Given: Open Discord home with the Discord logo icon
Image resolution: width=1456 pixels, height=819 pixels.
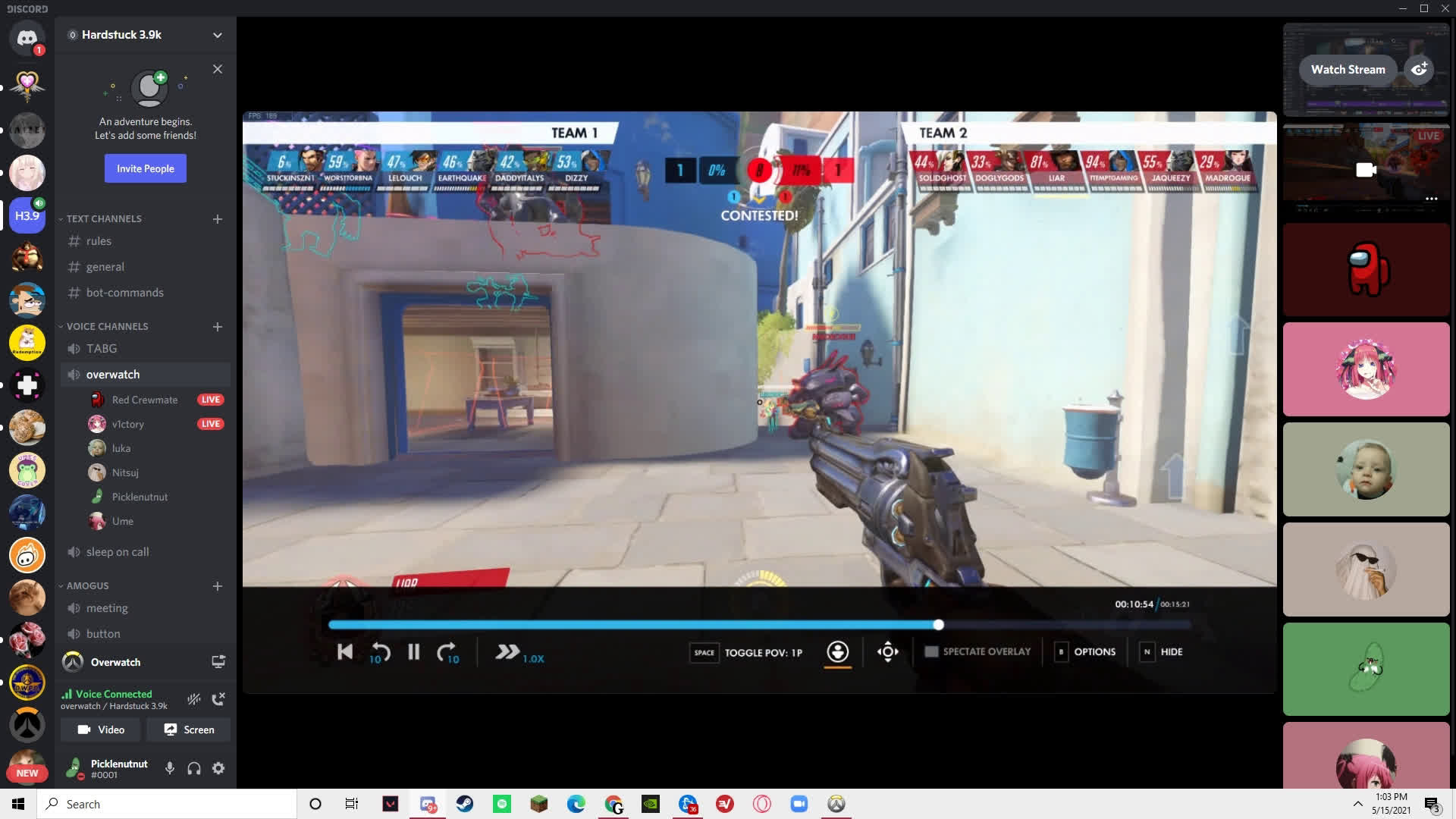Looking at the screenshot, I should click(27, 38).
